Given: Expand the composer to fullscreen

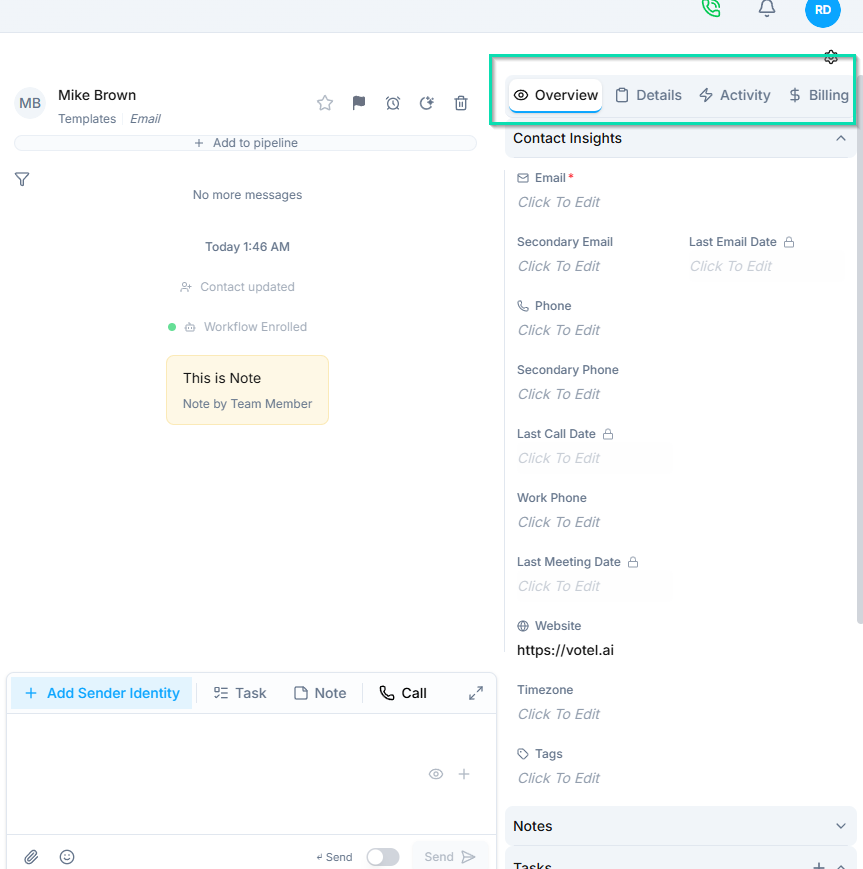Looking at the screenshot, I should click(476, 692).
